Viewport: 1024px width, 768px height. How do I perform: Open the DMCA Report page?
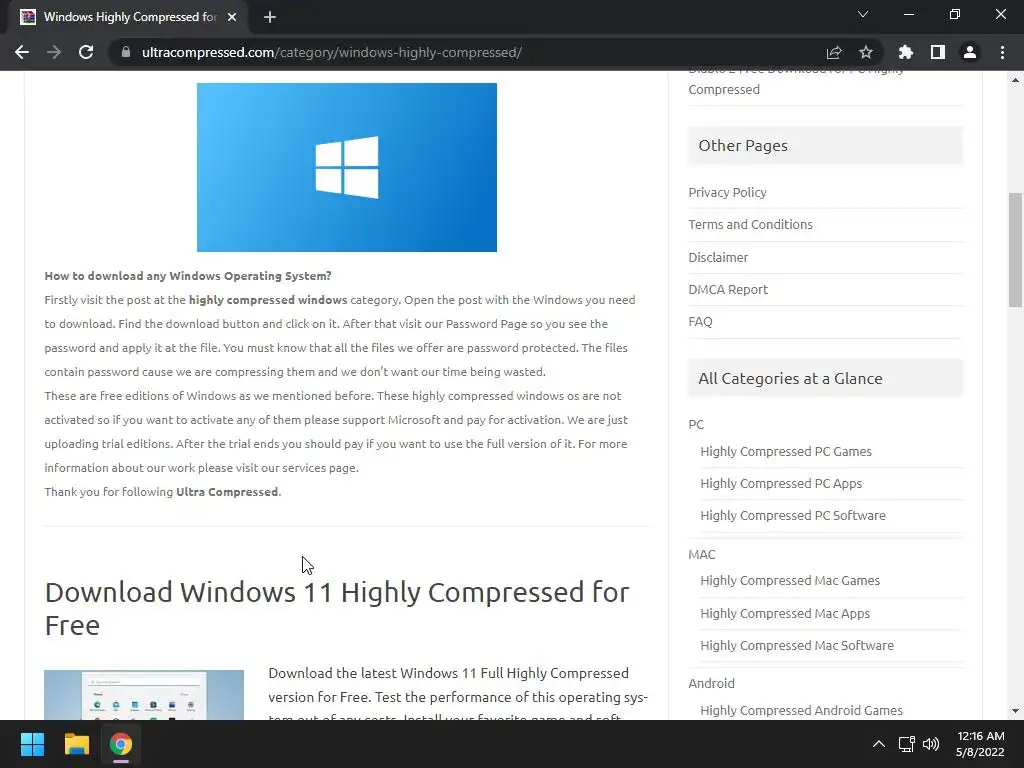tap(728, 289)
